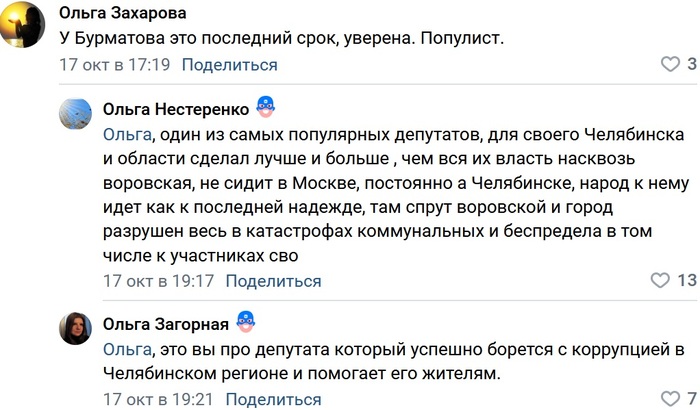
Task: Like Ольга Нестеренко's reply with the heart
Action: [659, 280]
